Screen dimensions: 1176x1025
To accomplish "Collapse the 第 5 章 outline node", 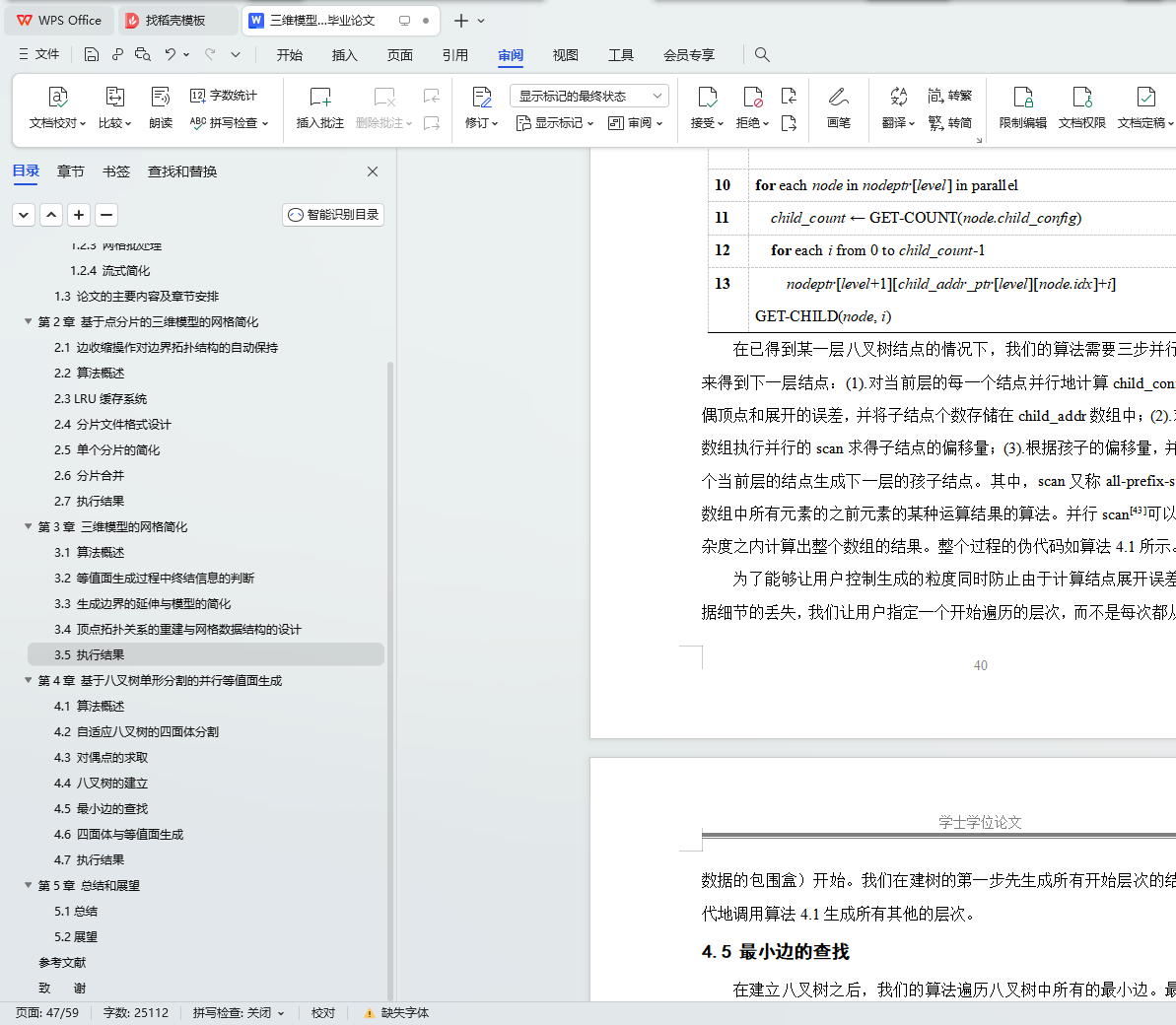I will tap(28, 885).
